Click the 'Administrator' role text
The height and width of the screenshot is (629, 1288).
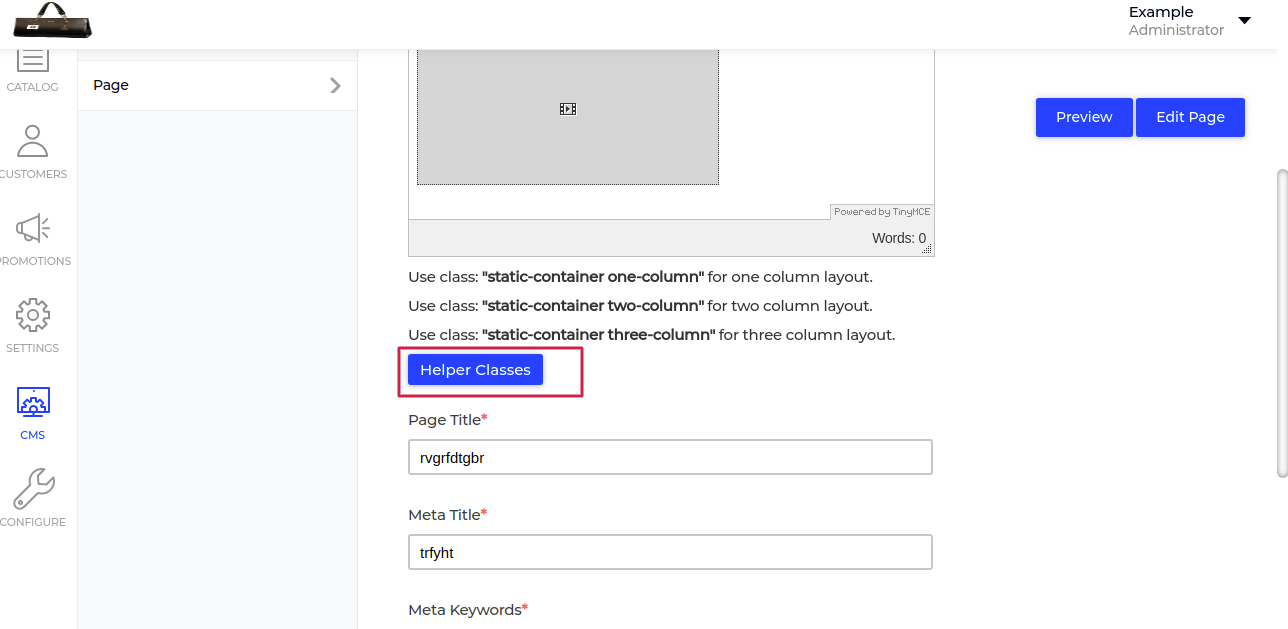click(1176, 31)
